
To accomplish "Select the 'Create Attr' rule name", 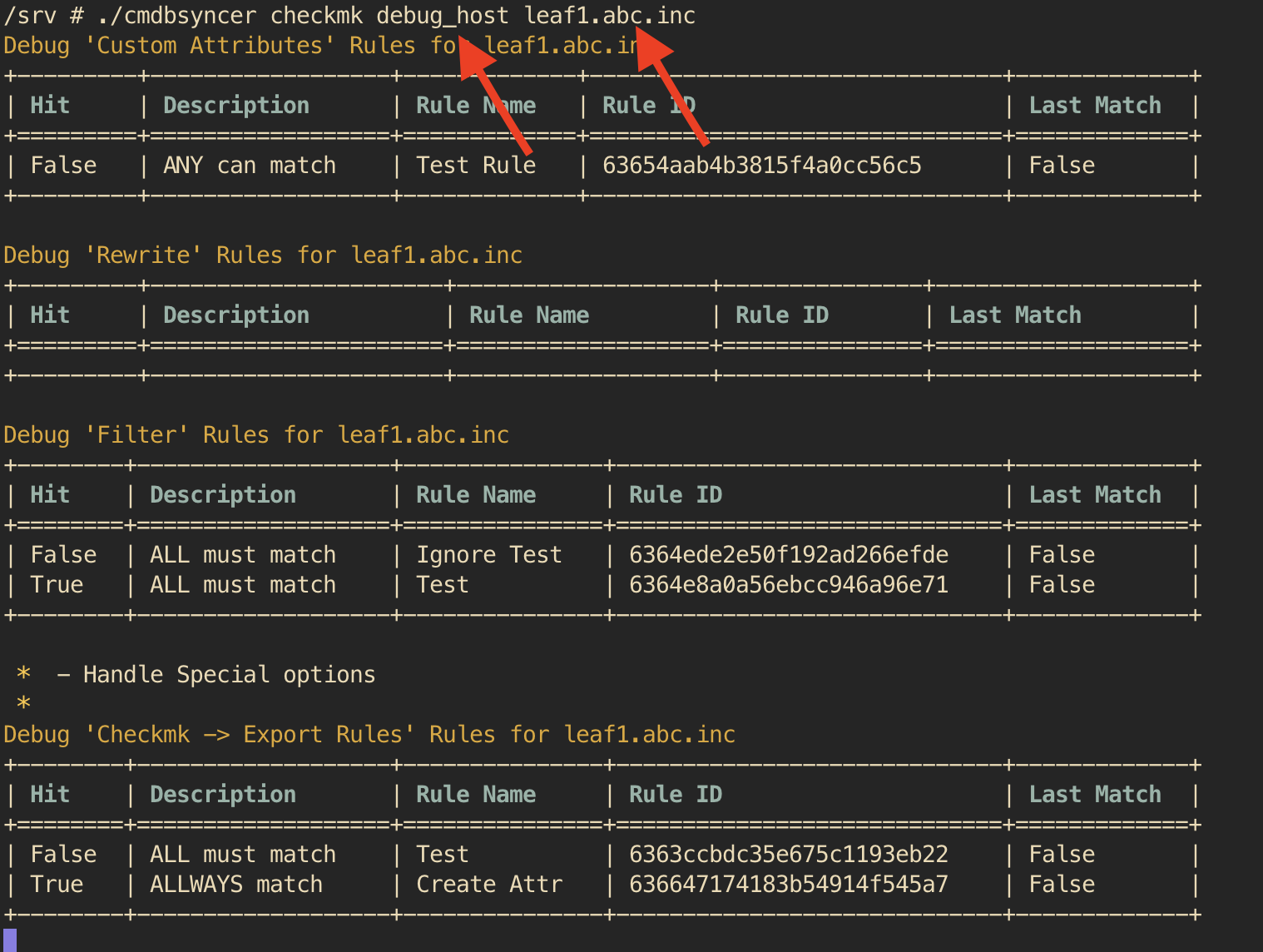I will coord(489,885).
